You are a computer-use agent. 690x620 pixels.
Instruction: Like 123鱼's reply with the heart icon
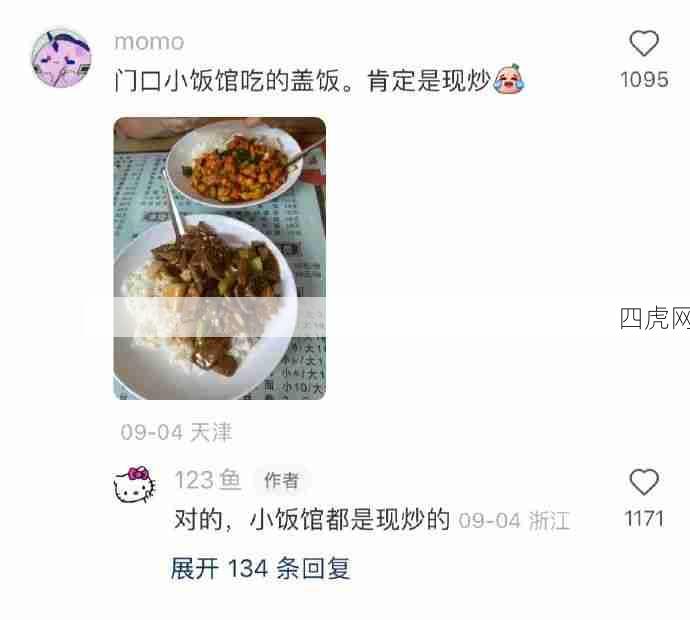coord(644,481)
